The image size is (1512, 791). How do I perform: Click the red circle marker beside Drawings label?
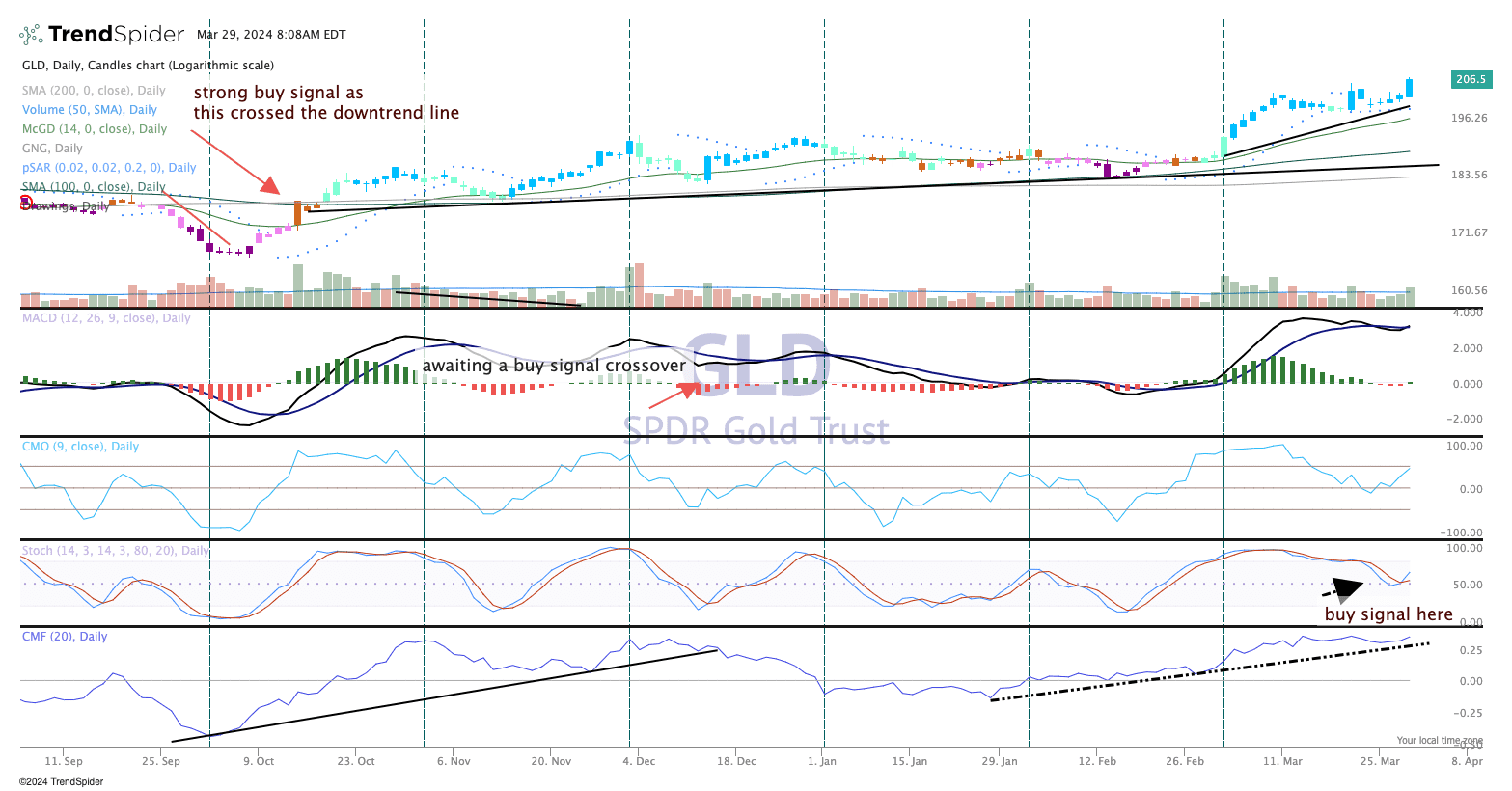tap(26, 203)
